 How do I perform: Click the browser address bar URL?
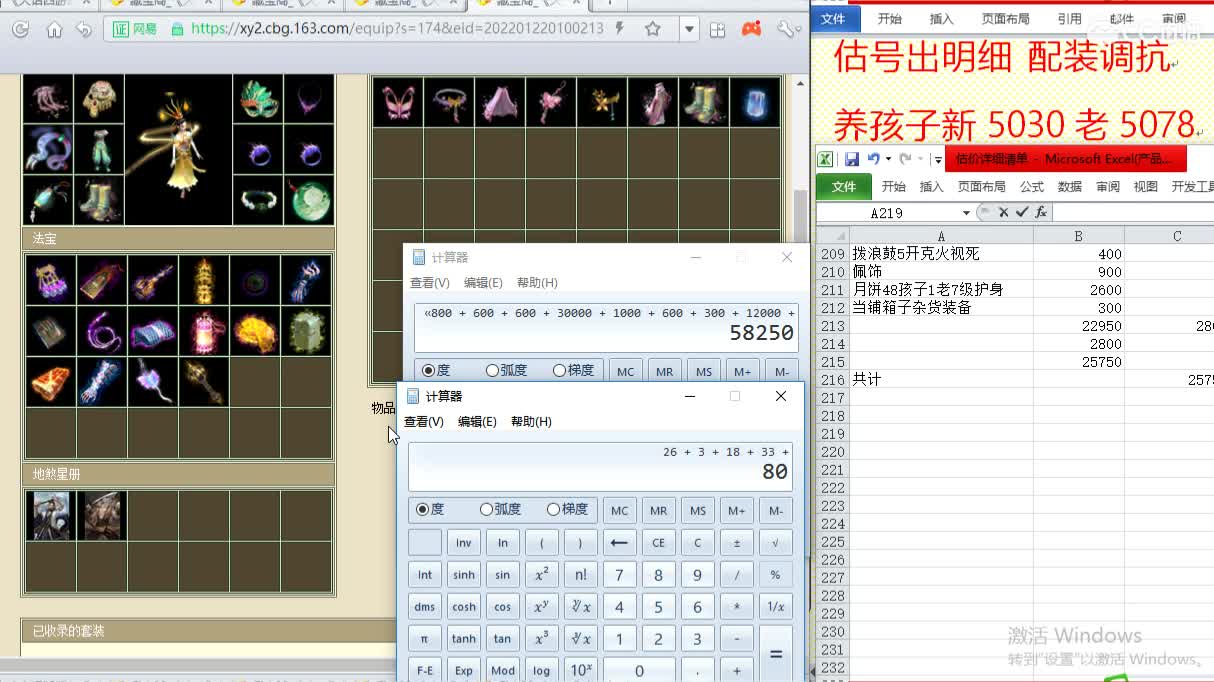click(x=396, y=29)
